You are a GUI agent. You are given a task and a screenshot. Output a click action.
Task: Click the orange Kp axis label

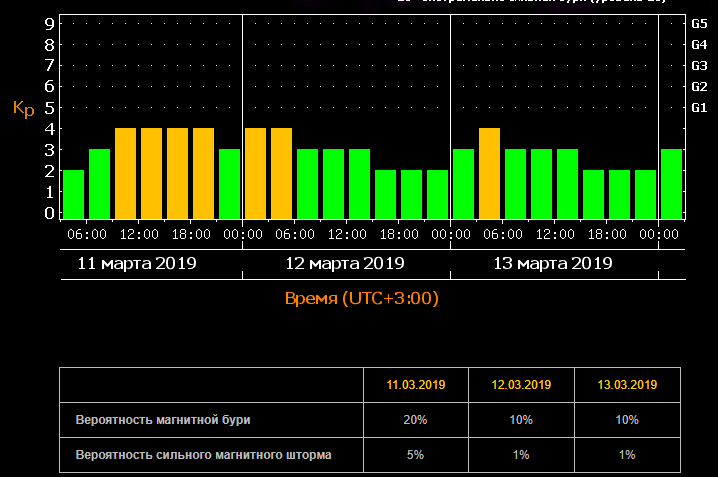pos(23,108)
